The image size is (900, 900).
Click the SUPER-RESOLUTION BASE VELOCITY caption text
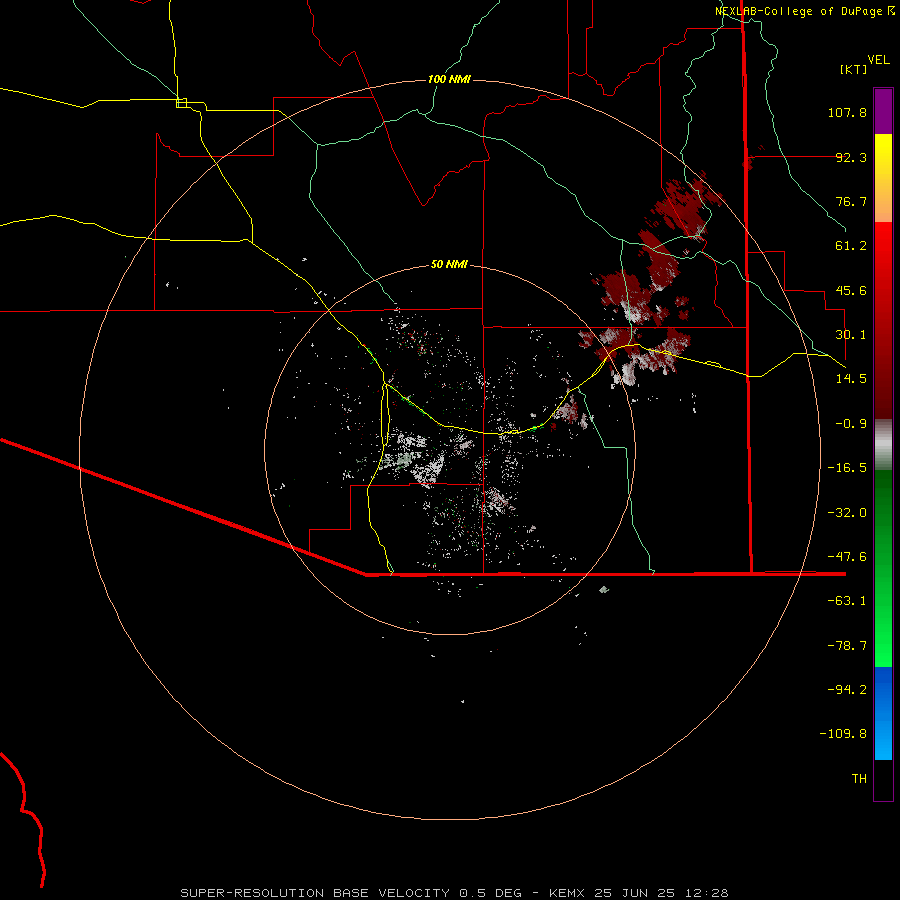pyautogui.click(x=315, y=893)
